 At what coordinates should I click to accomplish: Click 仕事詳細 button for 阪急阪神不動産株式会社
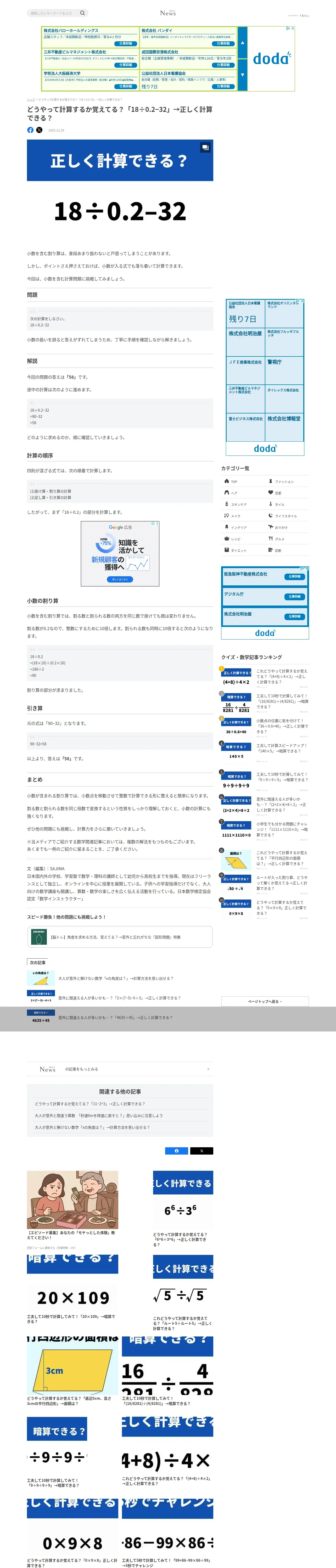(295, 577)
